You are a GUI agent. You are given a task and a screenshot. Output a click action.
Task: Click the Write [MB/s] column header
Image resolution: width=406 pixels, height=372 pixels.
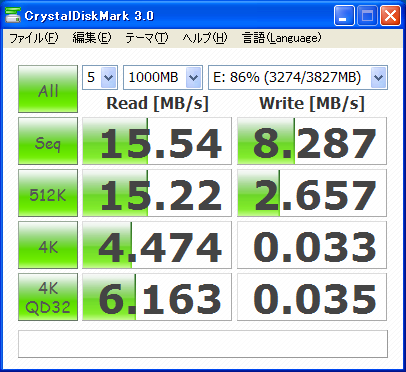click(312, 103)
